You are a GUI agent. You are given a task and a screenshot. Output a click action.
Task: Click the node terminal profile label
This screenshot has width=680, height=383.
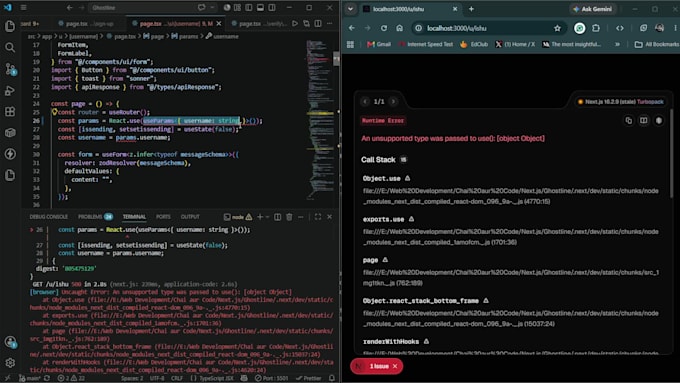point(238,216)
